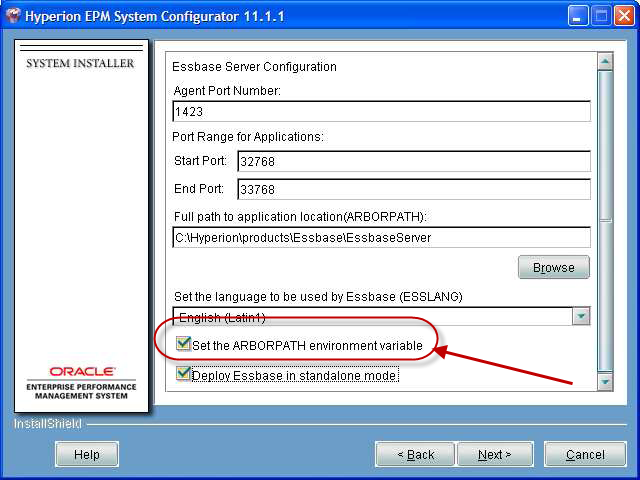
Task: Click the Start Port input field
Action: [414, 161]
